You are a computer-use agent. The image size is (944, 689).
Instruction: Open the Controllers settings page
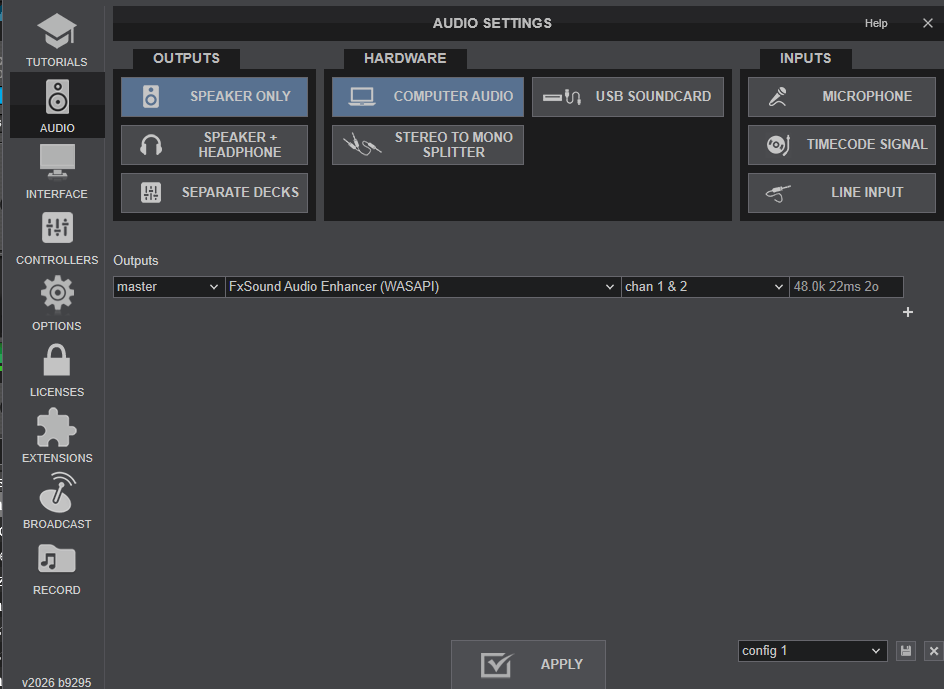(57, 238)
